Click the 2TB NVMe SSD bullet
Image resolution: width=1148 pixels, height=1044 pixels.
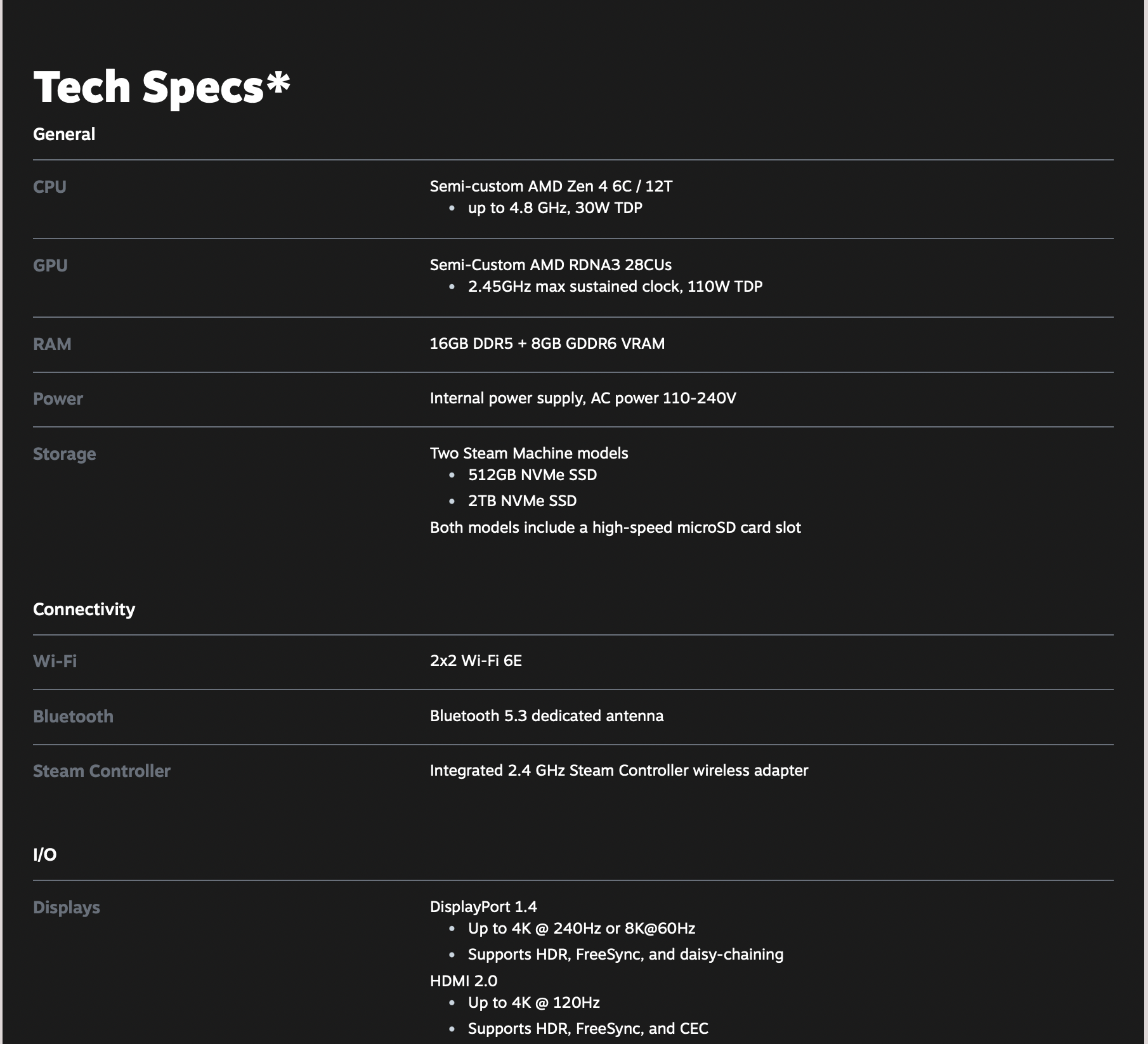(522, 501)
